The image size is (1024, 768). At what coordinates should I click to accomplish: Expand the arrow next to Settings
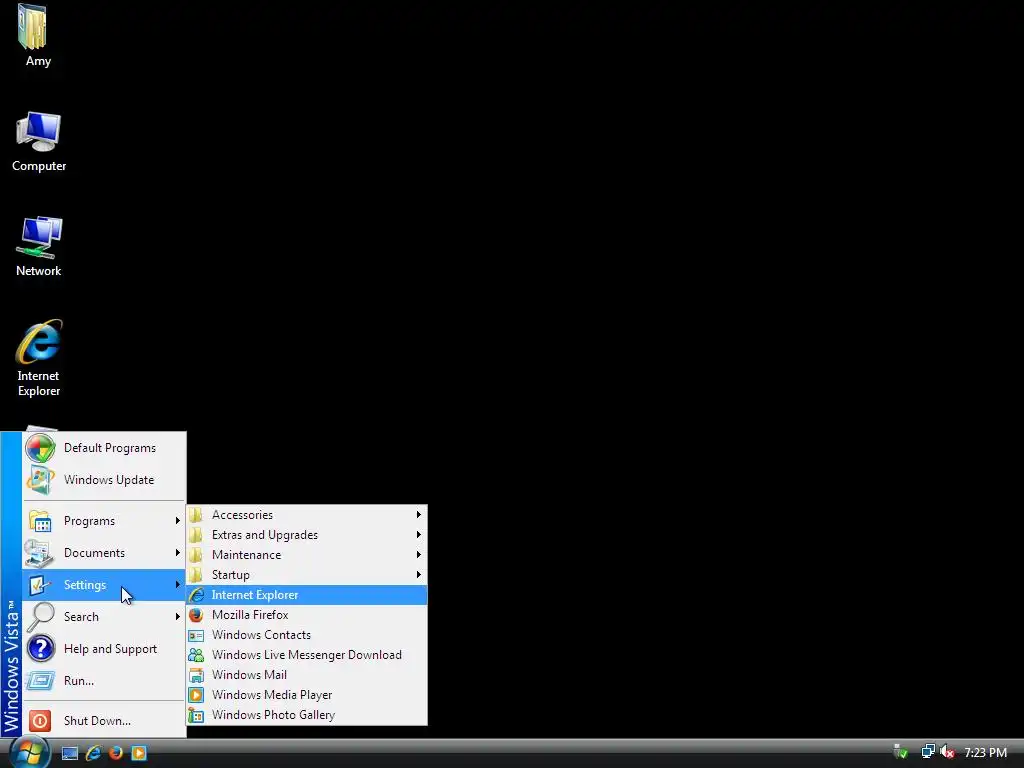click(178, 584)
